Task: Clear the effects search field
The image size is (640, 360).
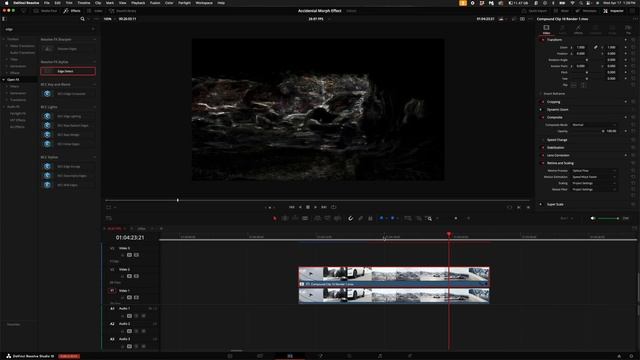Action: coord(93,29)
